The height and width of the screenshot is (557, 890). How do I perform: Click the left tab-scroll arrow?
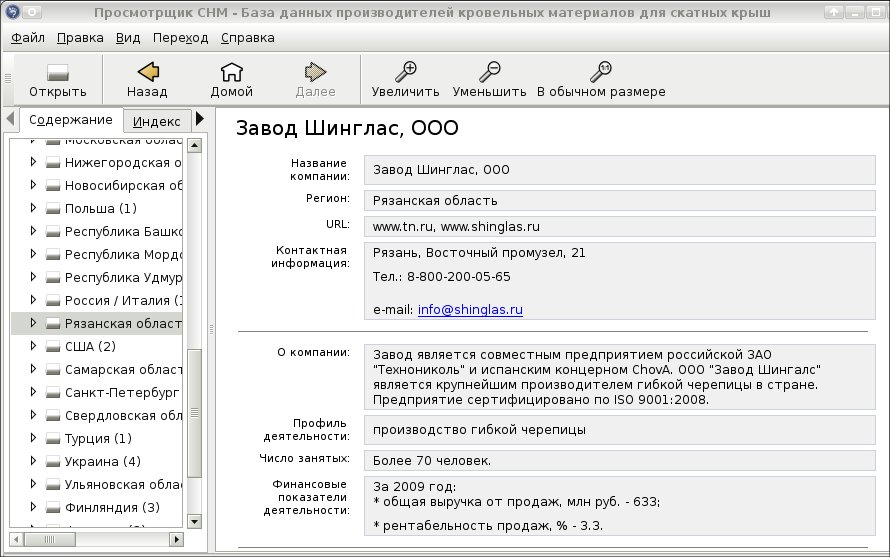pos(10,119)
